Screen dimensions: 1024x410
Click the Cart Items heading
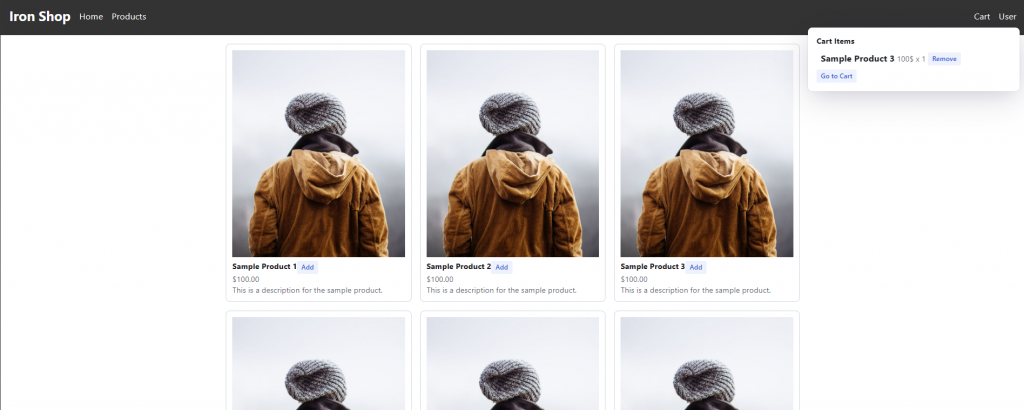point(835,41)
